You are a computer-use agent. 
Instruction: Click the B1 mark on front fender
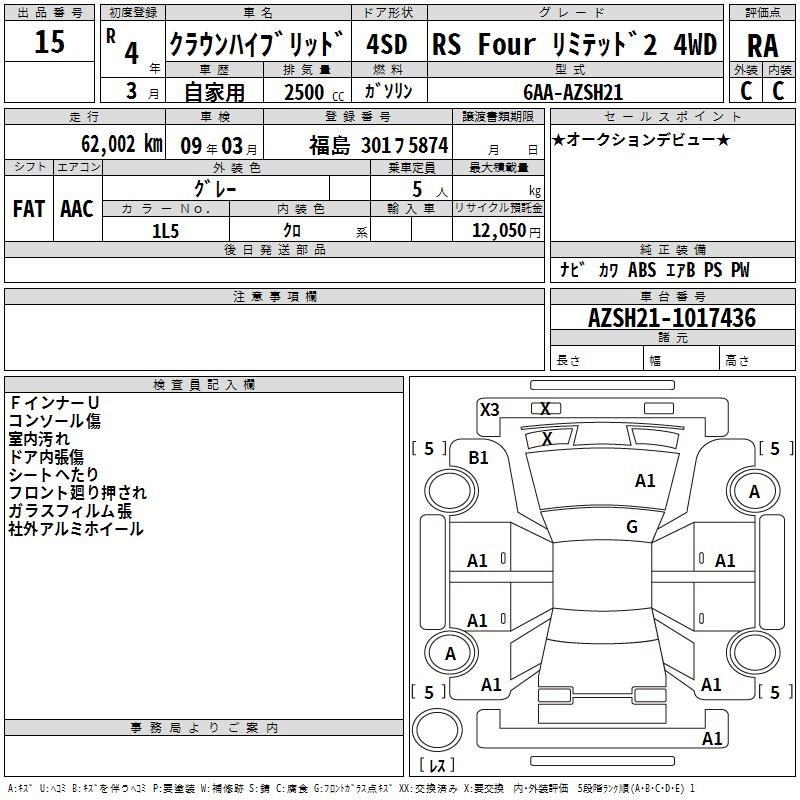pos(478,458)
